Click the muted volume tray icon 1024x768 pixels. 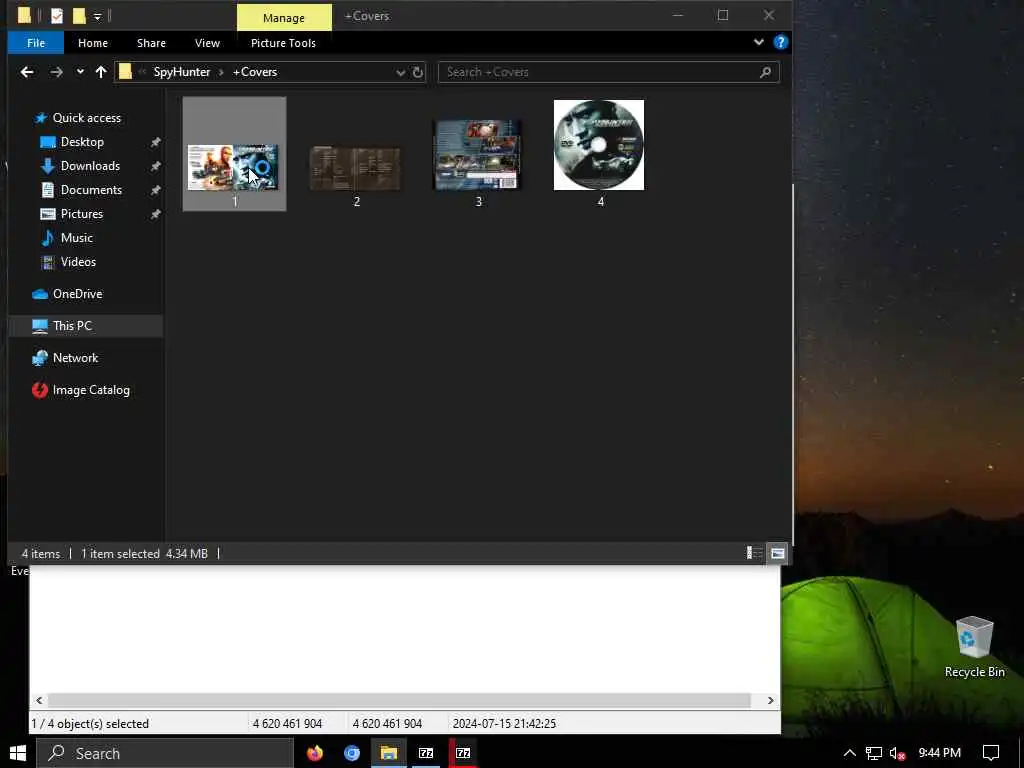(x=897, y=753)
